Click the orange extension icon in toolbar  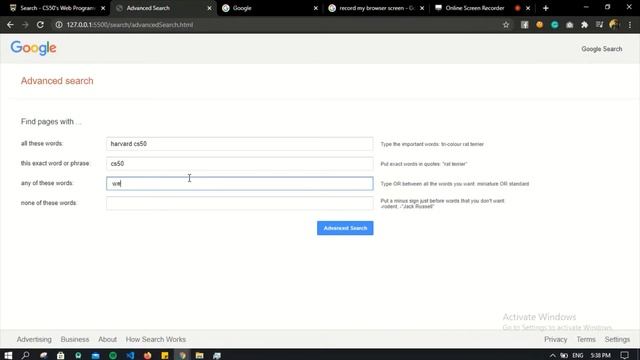(540, 25)
